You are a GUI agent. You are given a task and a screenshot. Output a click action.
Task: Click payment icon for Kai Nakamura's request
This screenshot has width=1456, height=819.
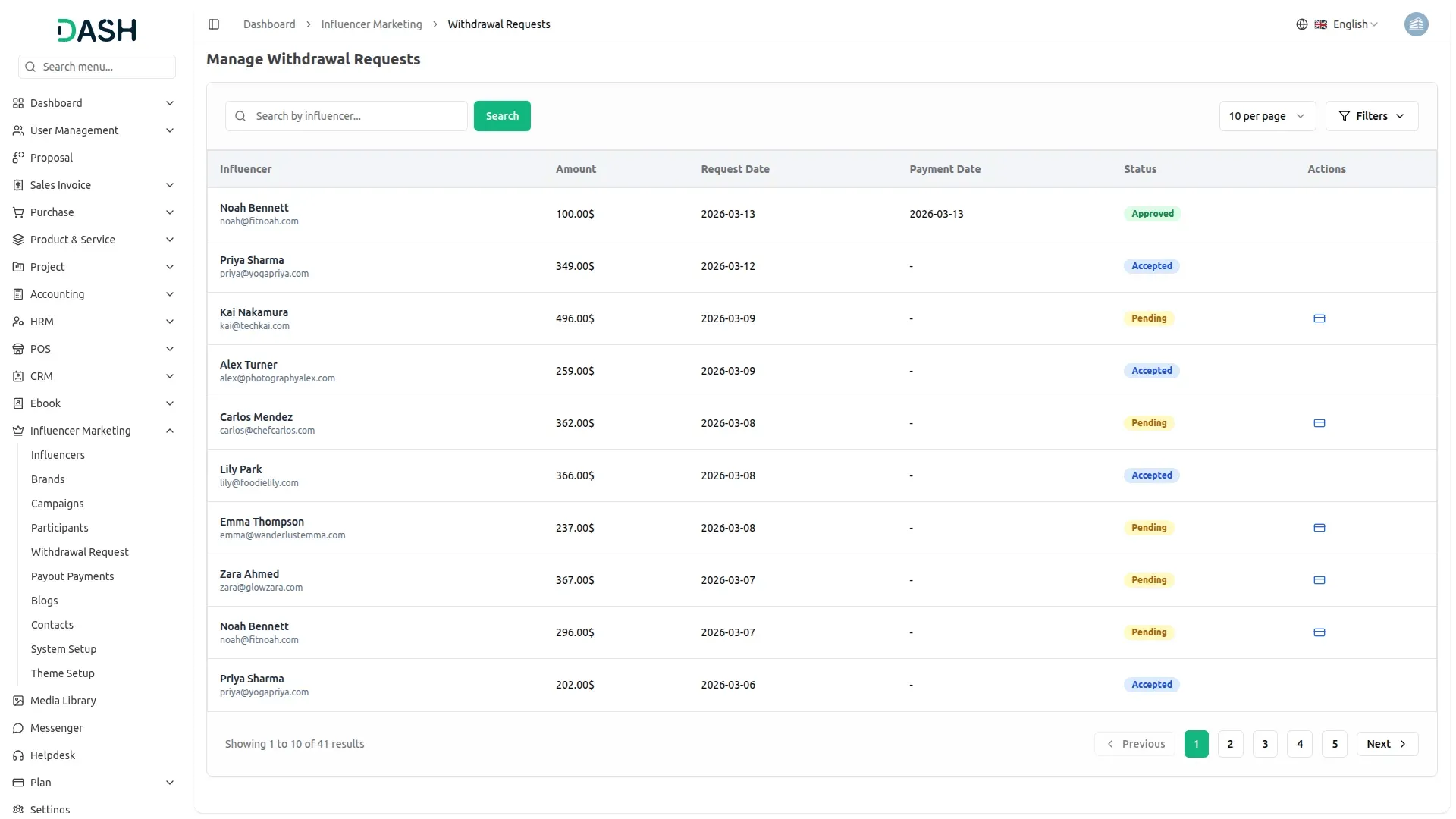[1319, 318]
